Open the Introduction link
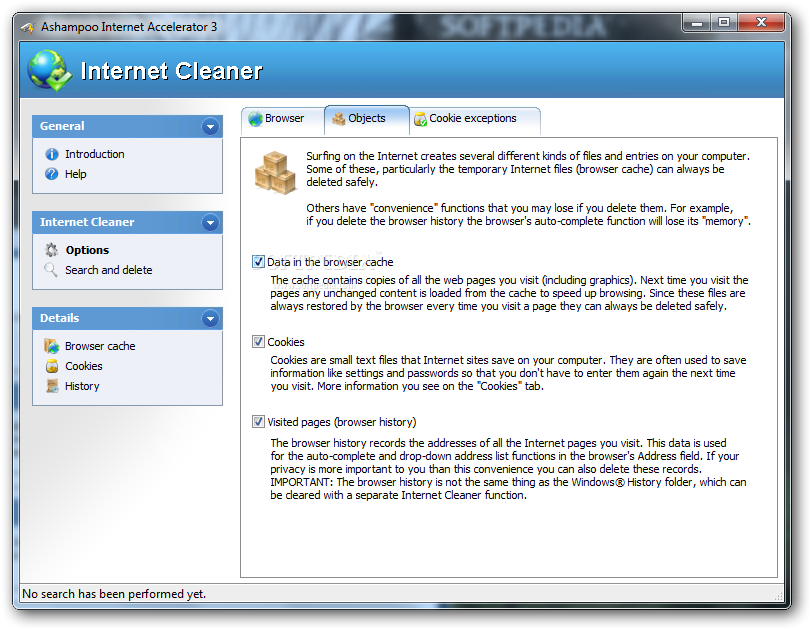Image resolution: width=812 pixels, height=630 pixels. coord(95,154)
